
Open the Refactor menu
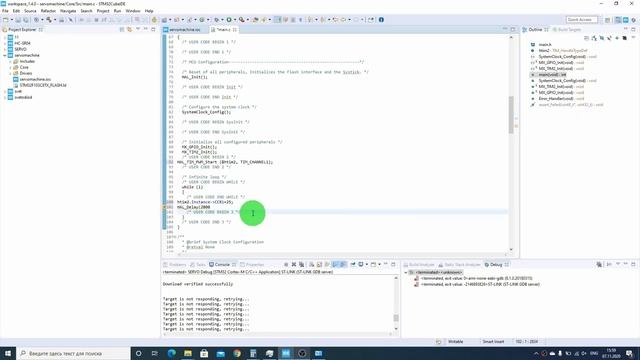click(48, 11)
